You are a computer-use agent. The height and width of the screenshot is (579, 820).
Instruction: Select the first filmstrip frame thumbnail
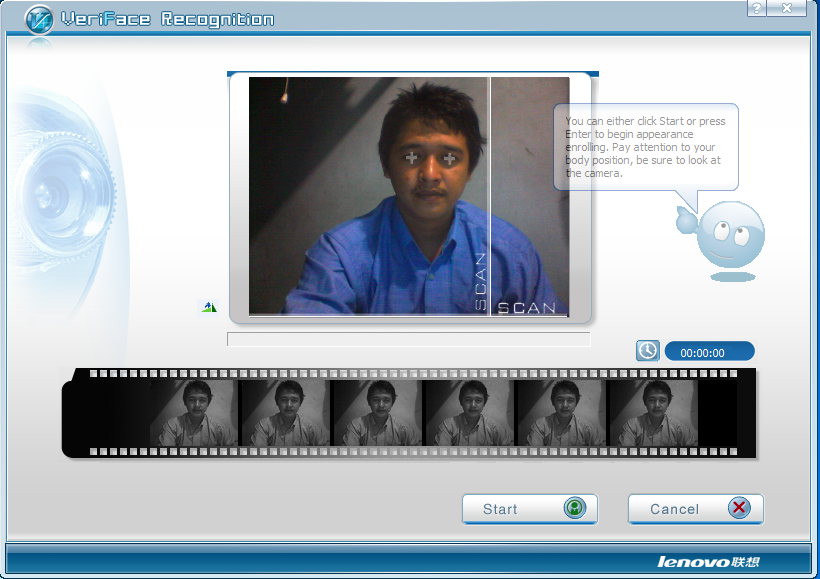click(193, 413)
